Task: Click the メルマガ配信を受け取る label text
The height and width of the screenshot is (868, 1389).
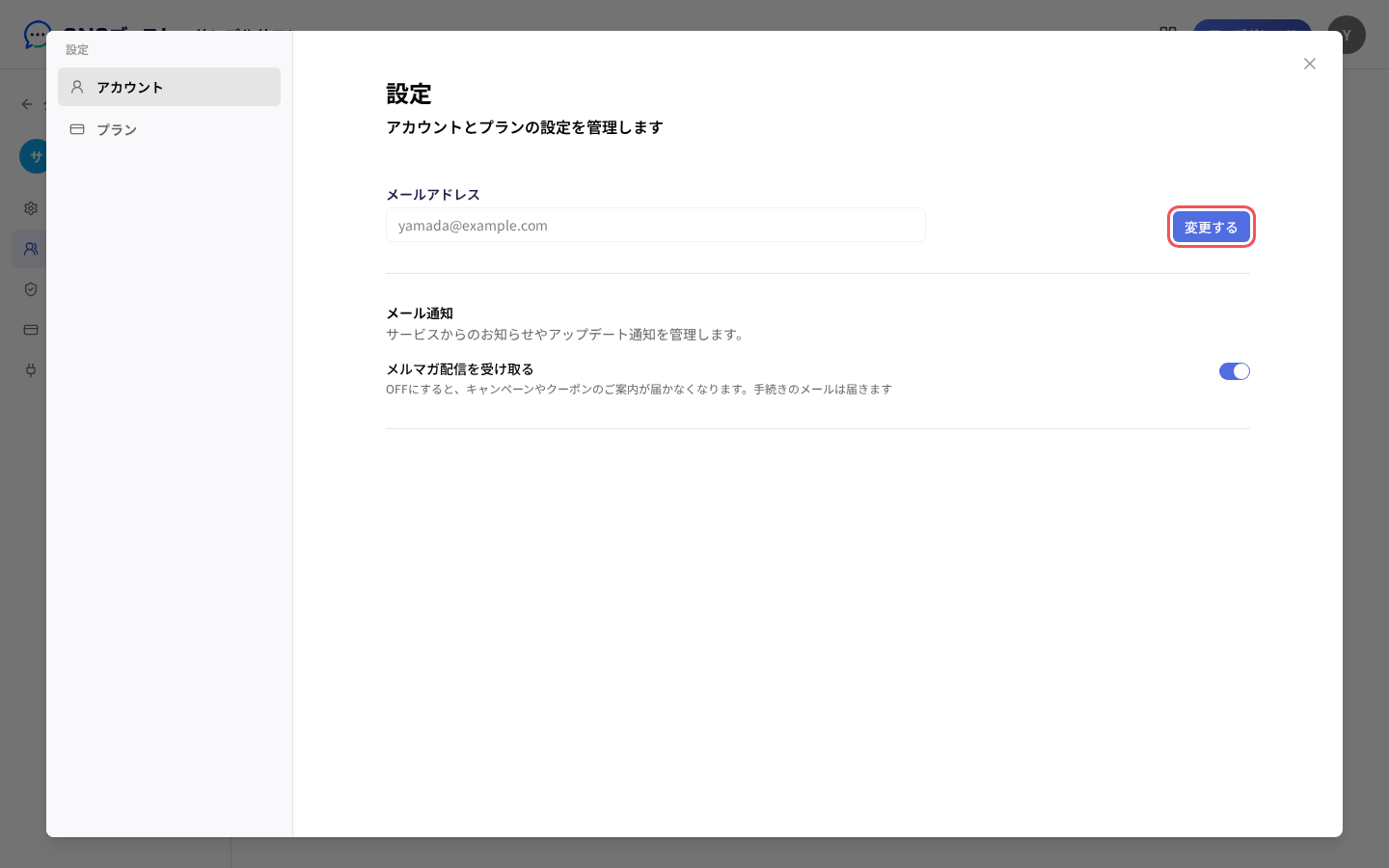Action: point(460,369)
